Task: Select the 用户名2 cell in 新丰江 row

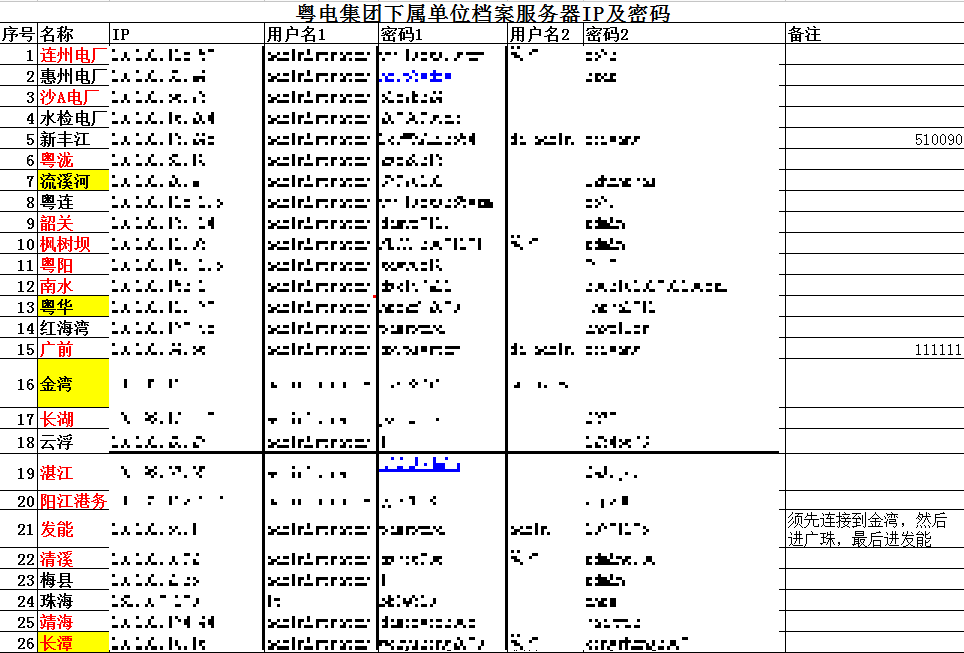Action: pos(545,139)
